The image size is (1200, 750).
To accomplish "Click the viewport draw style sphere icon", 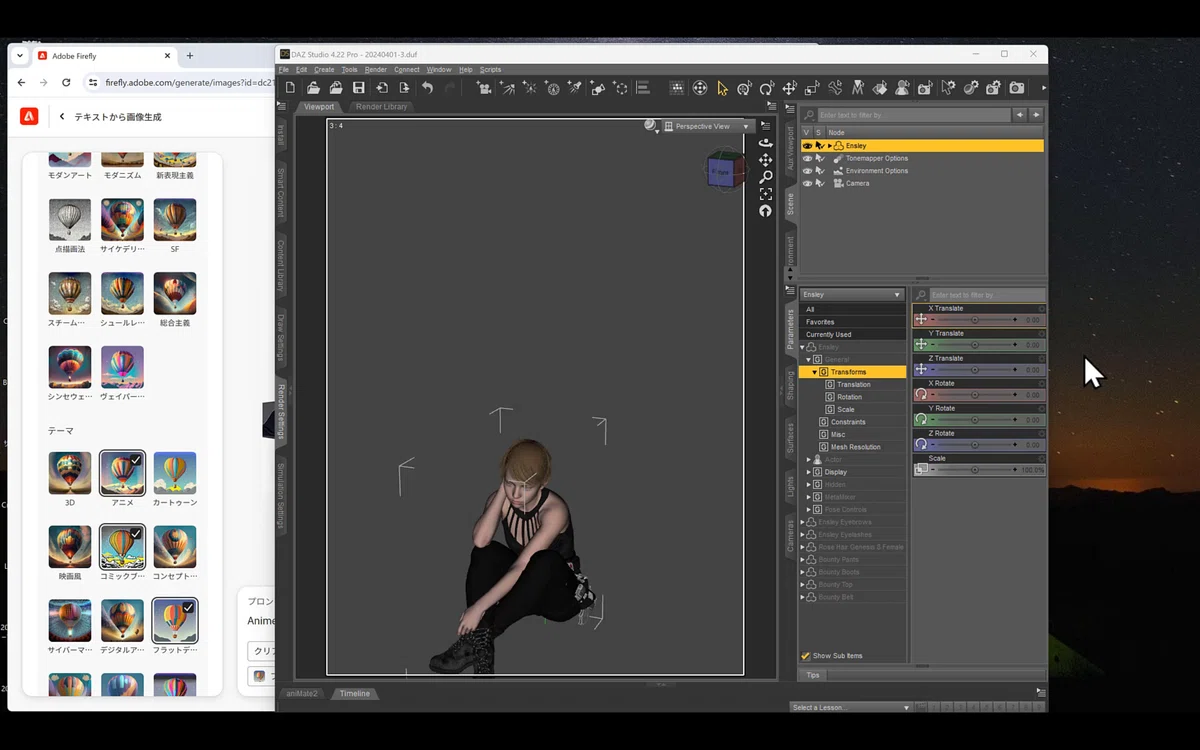I will coord(651,126).
